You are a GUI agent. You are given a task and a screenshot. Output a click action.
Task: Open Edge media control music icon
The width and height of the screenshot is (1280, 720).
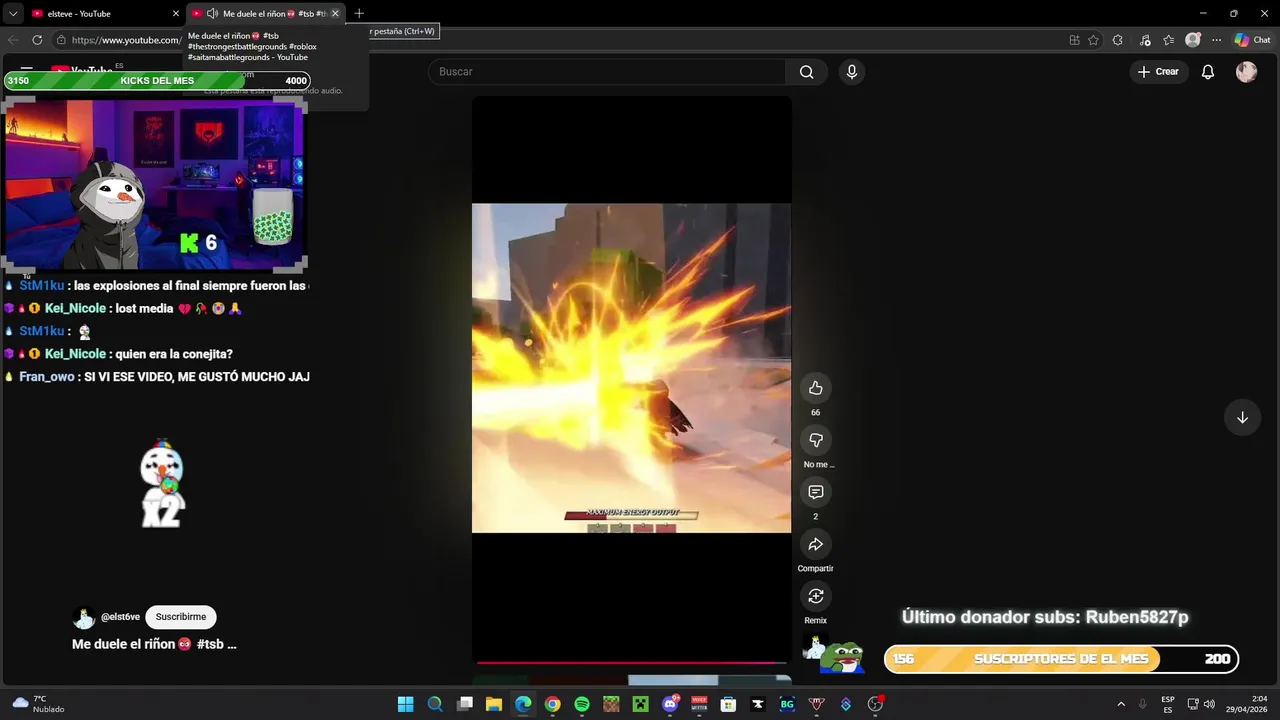[1143, 40]
